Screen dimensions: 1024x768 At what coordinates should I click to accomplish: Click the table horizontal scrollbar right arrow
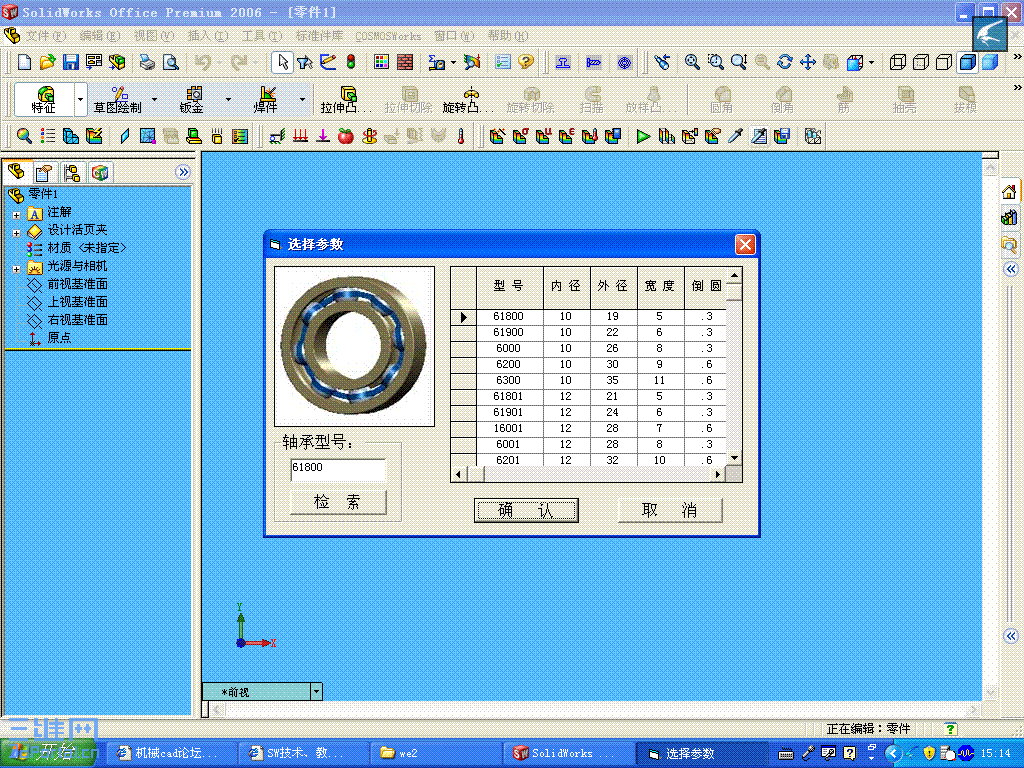[x=718, y=474]
